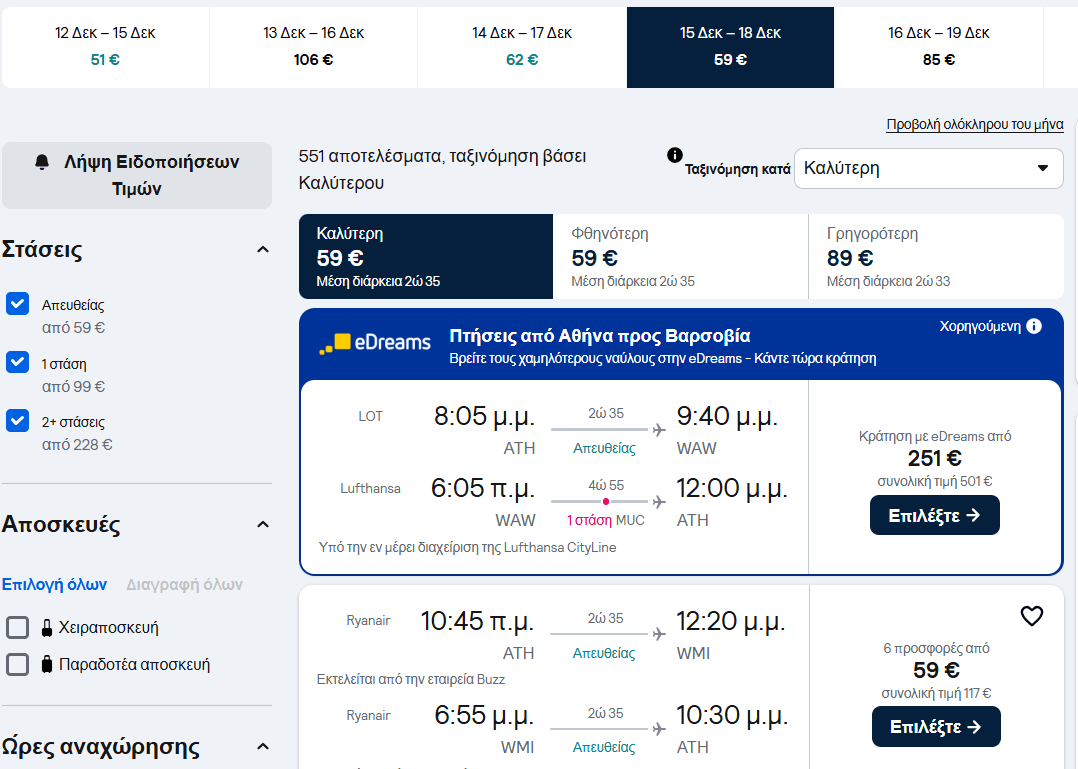Image resolution: width=1078 pixels, height=769 pixels.
Task: Uncheck the Απευθείας direct flights checkbox
Action: point(17,304)
